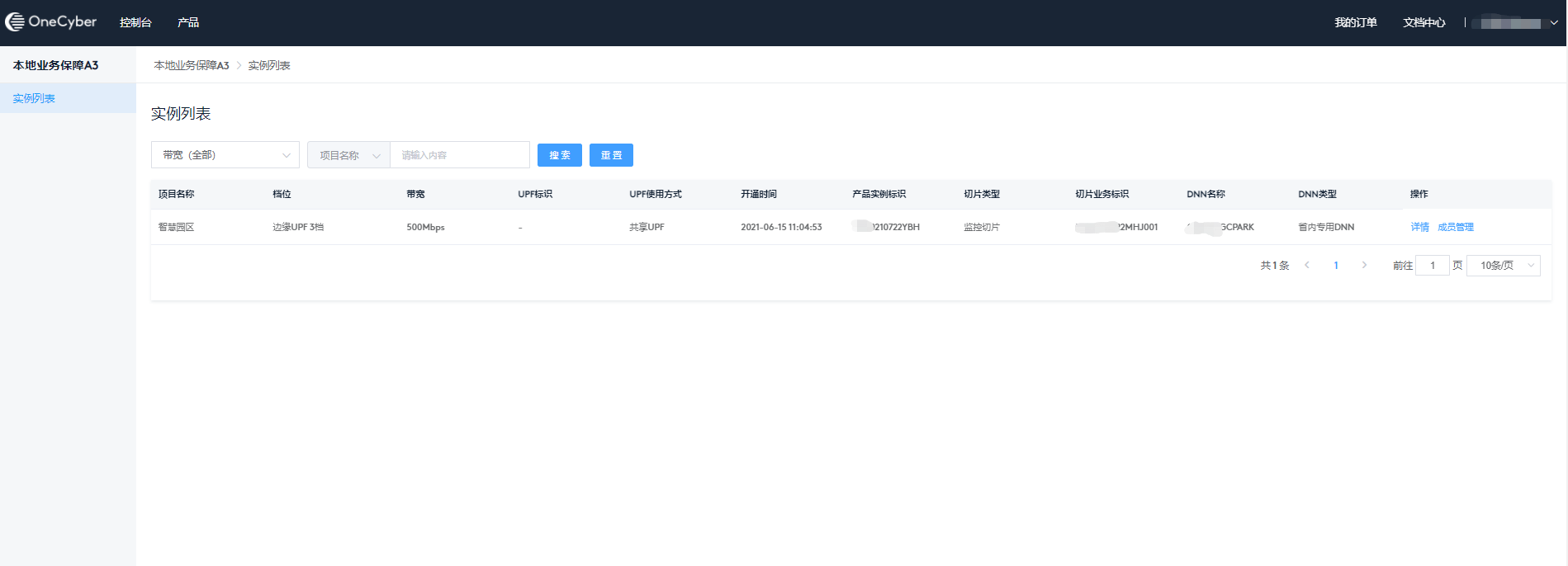Image resolution: width=1568 pixels, height=566 pixels.
Task: Open 我的订单 in top bar
Action: point(1356,22)
